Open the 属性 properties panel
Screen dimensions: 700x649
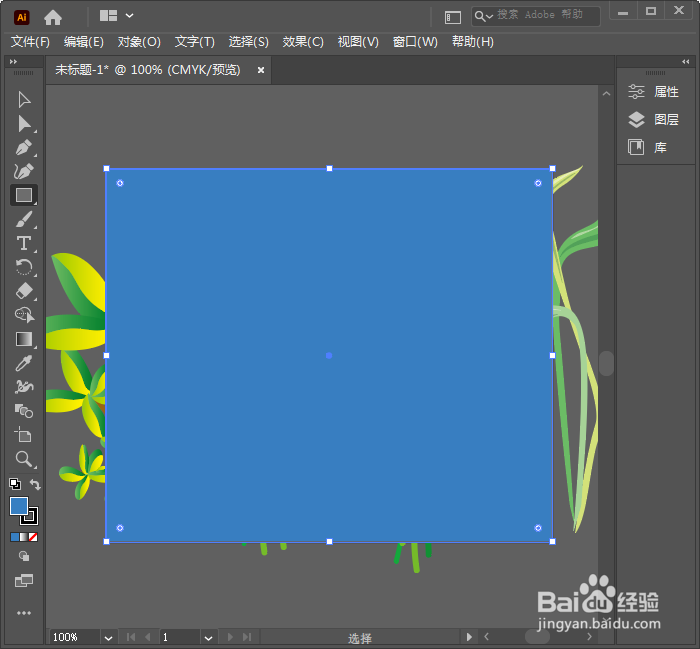[x=654, y=92]
